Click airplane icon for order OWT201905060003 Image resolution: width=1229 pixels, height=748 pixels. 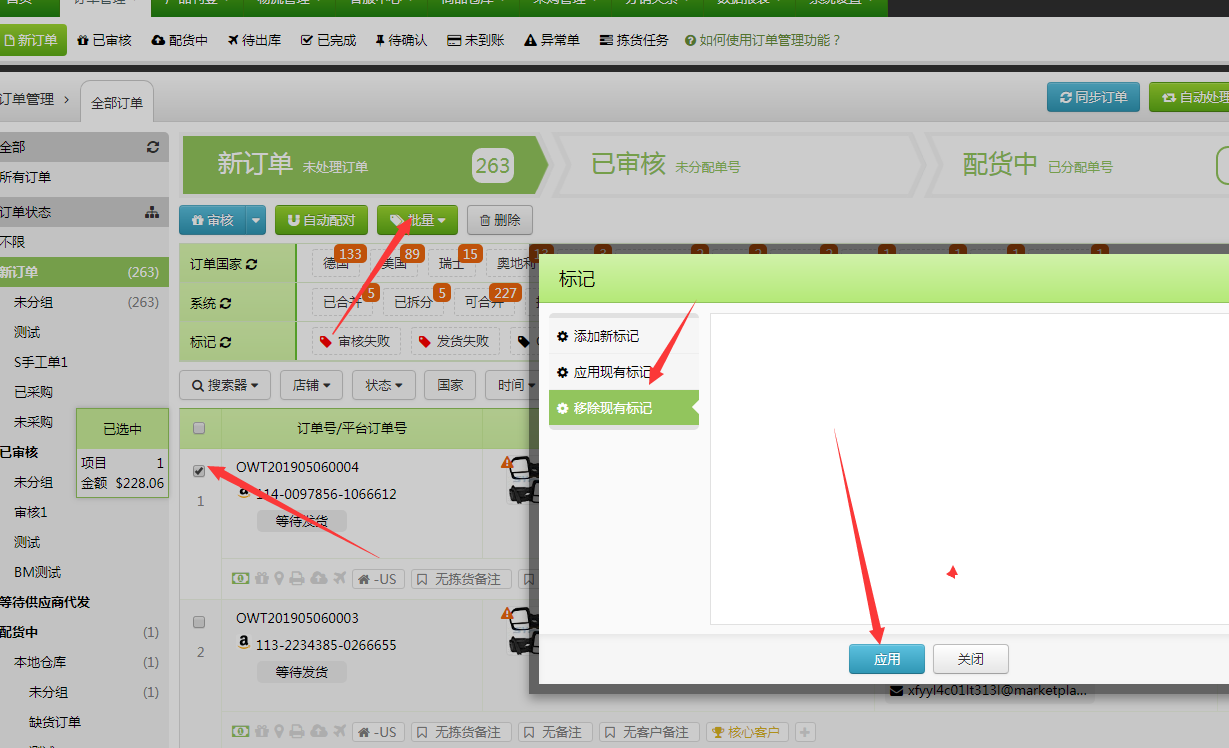pyautogui.click(x=339, y=732)
